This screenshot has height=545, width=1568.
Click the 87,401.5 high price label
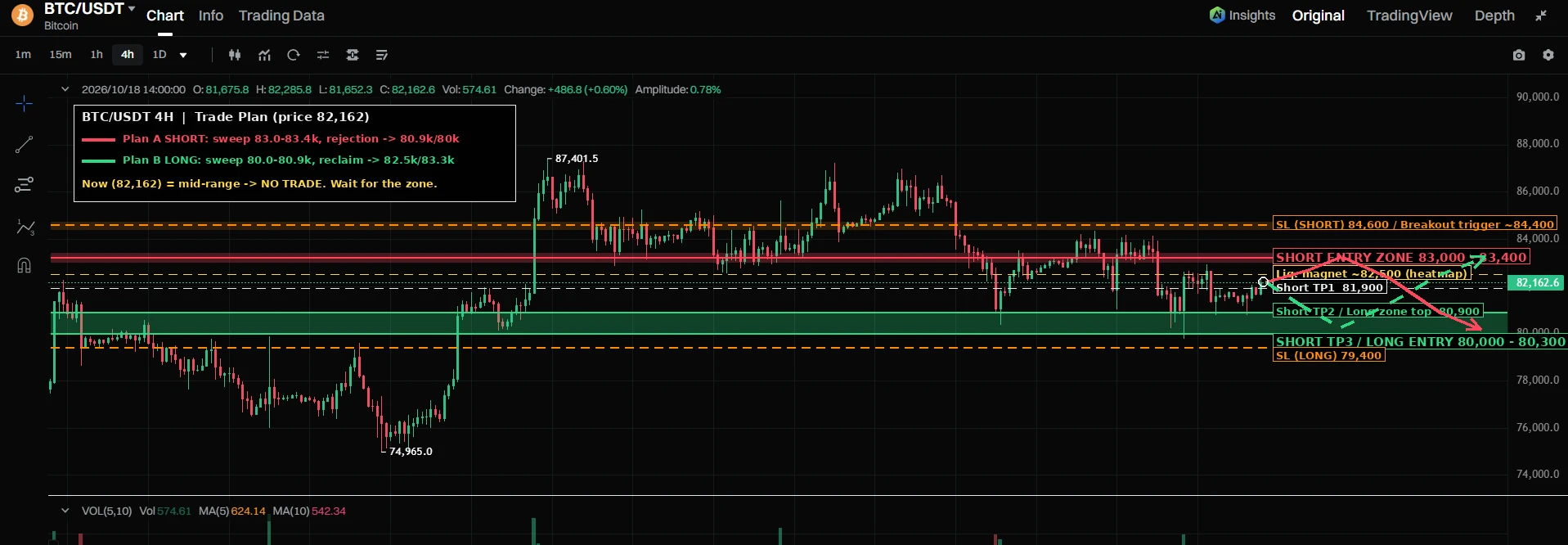pos(577,159)
